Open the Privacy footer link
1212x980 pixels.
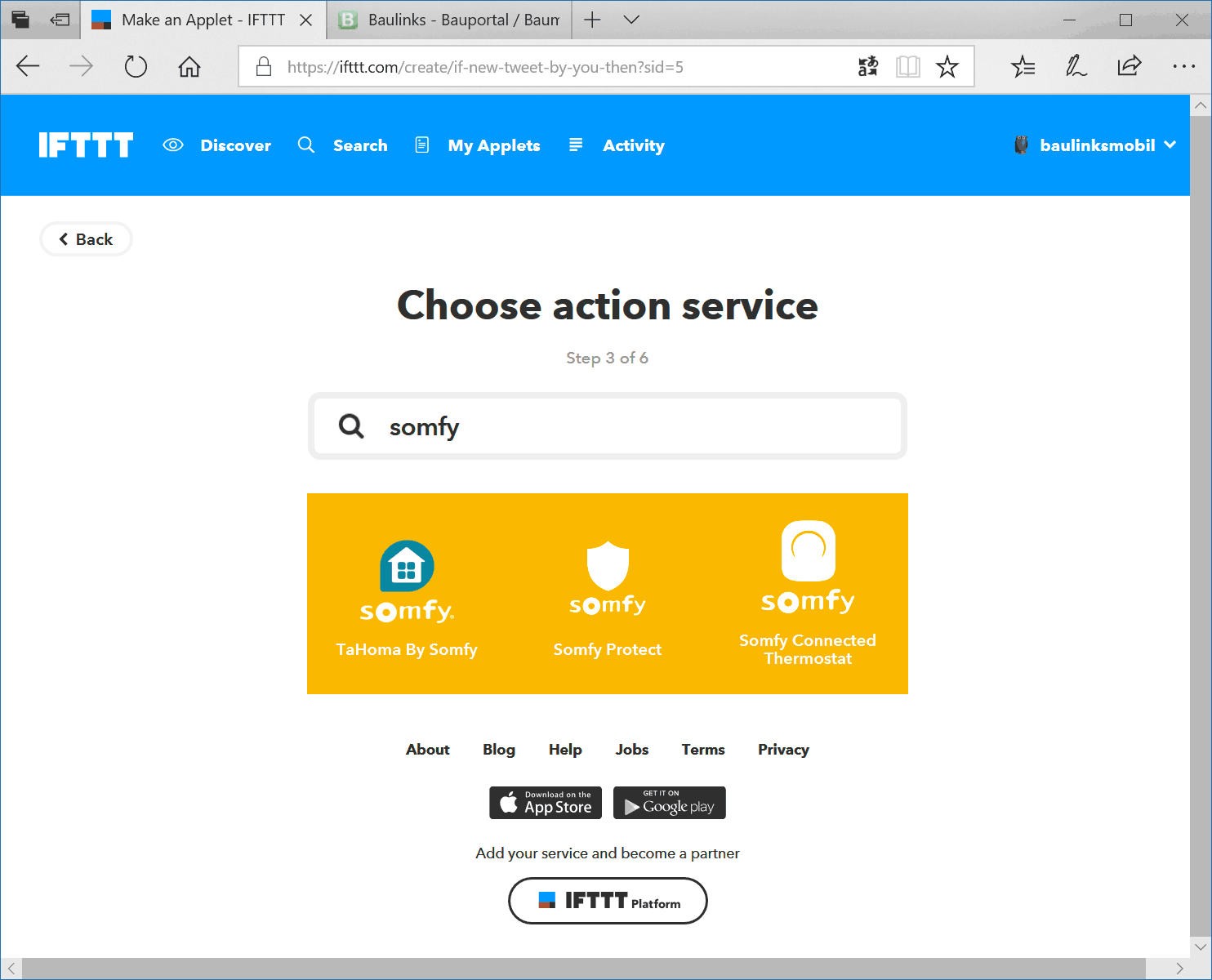coord(783,750)
